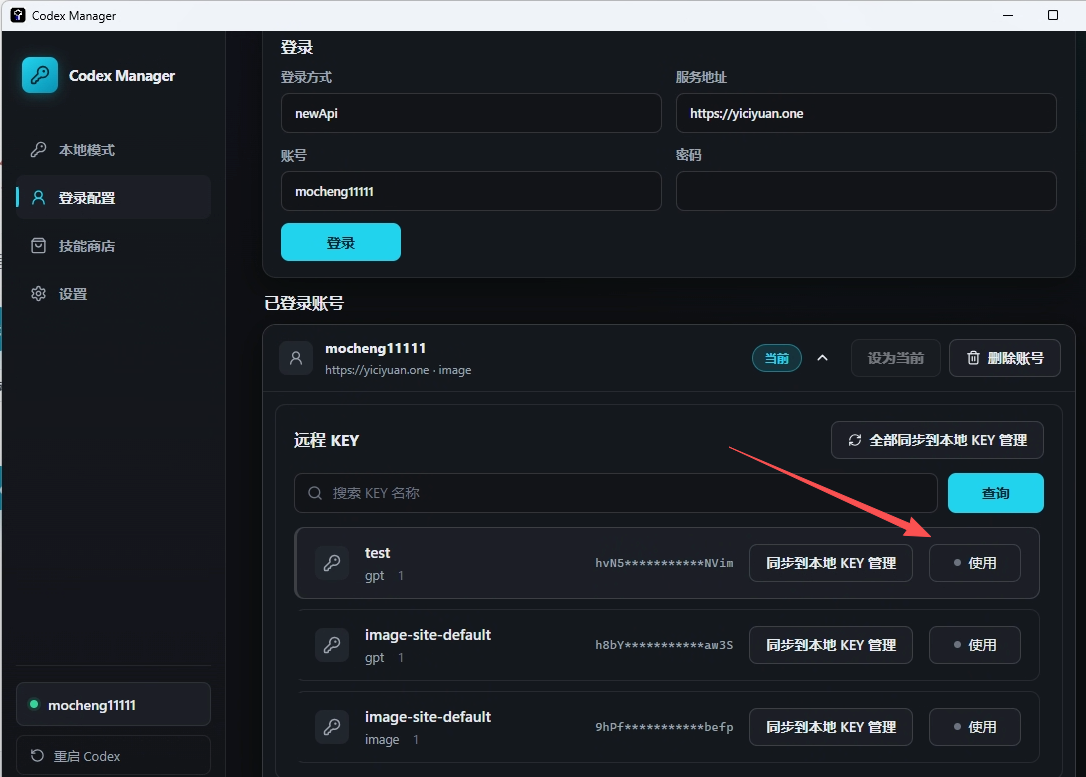Focus the 搜索 KEY 名称 search box
Screen dimensions: 1086x777
pos(616,493)
